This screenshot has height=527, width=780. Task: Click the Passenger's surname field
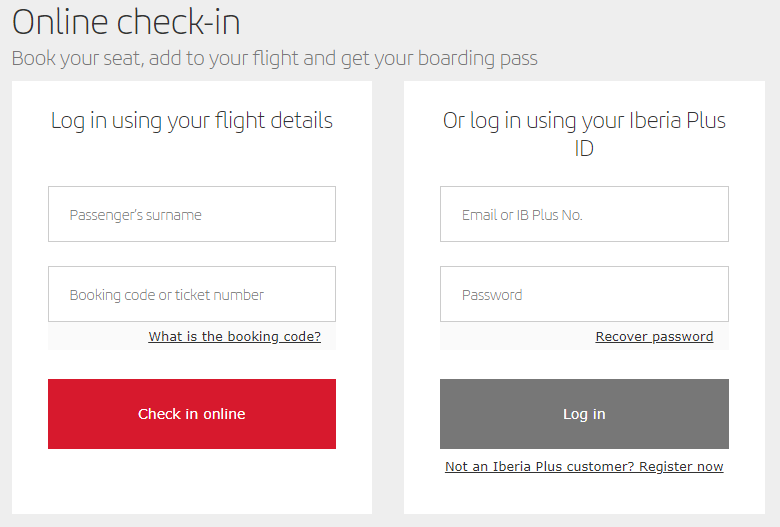click(191, 214)
